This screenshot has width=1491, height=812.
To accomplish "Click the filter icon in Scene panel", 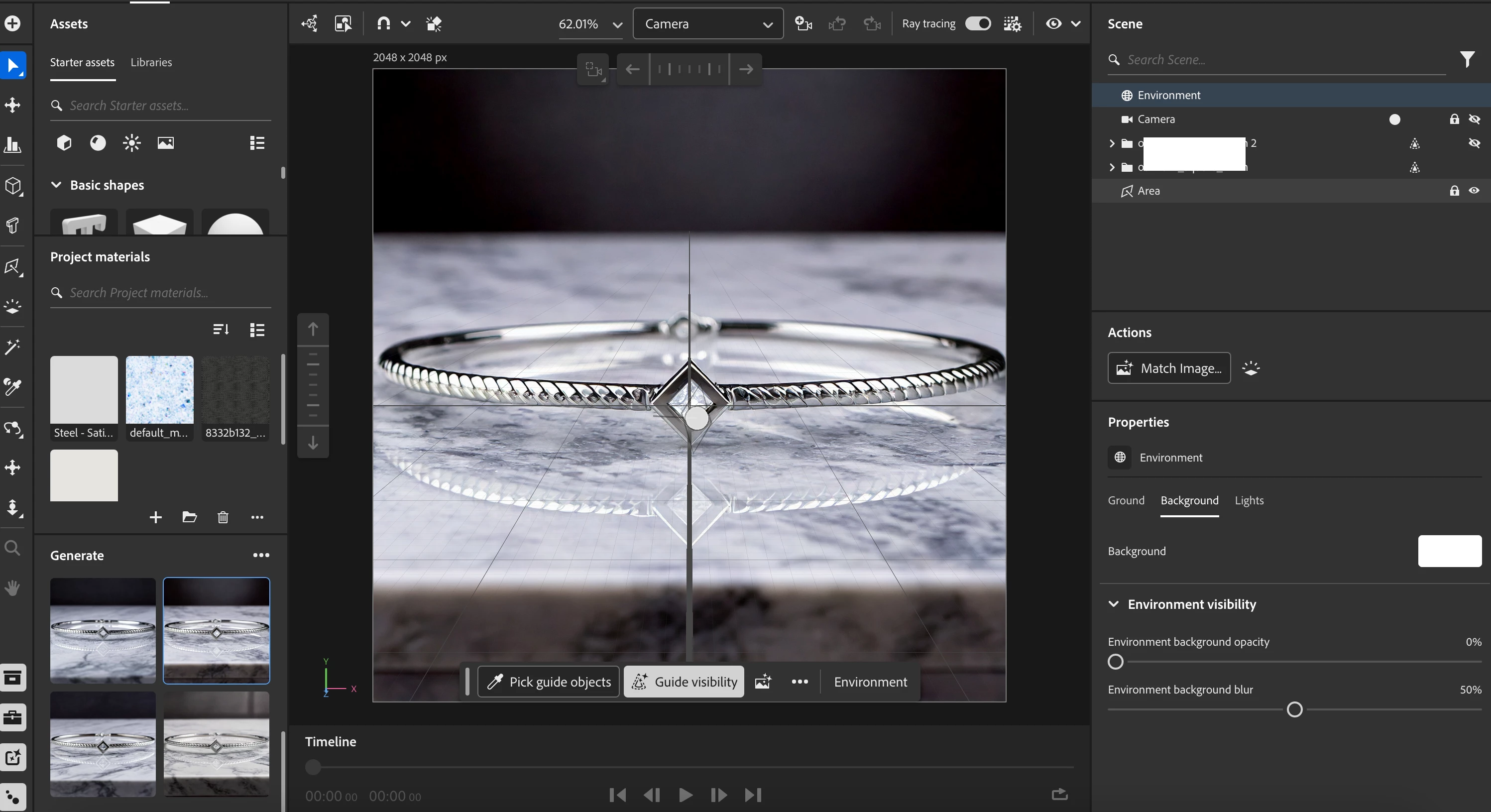I will (x=1466, y=59).
